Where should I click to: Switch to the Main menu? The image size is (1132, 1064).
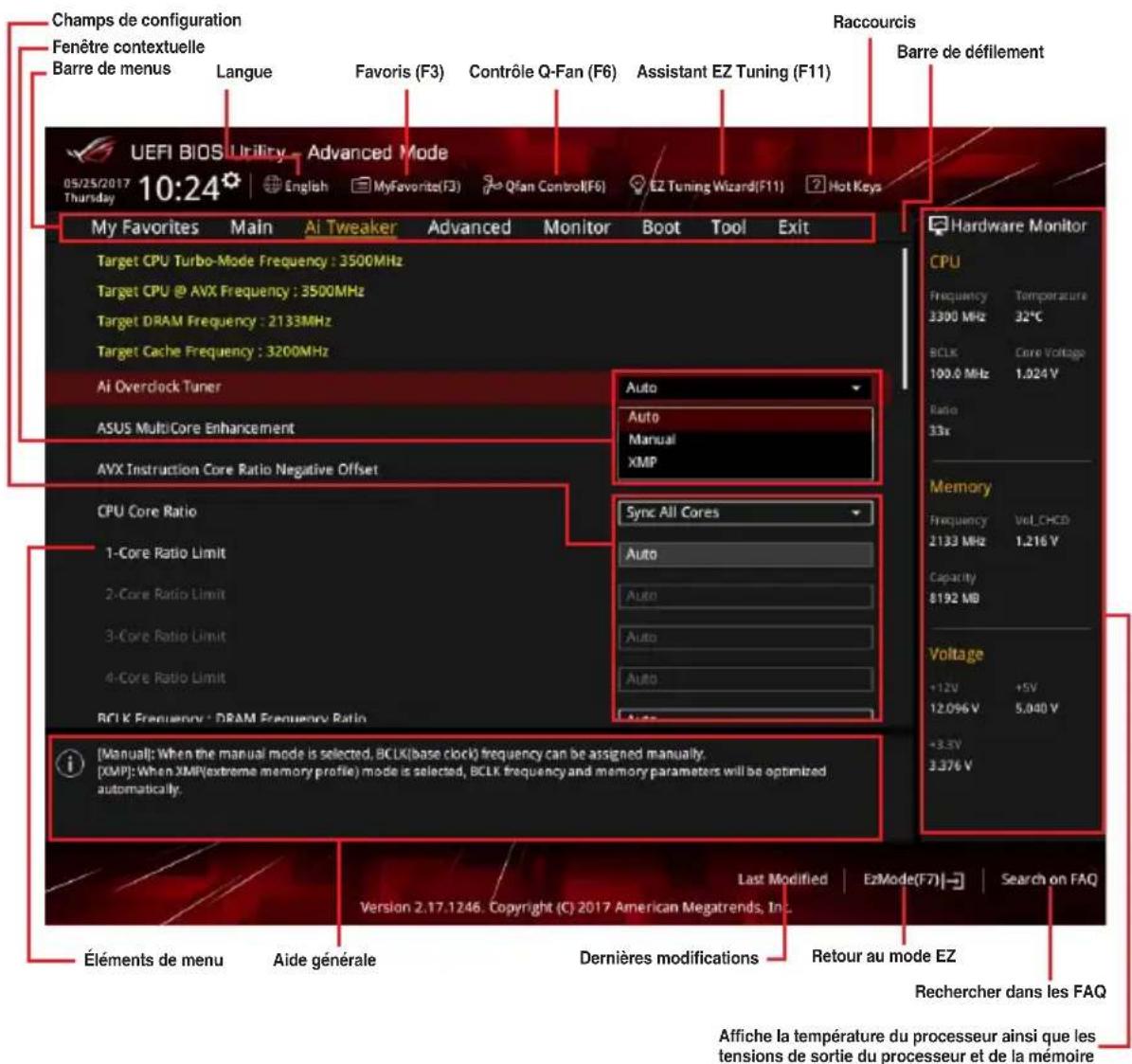click(x=251, y=227)
